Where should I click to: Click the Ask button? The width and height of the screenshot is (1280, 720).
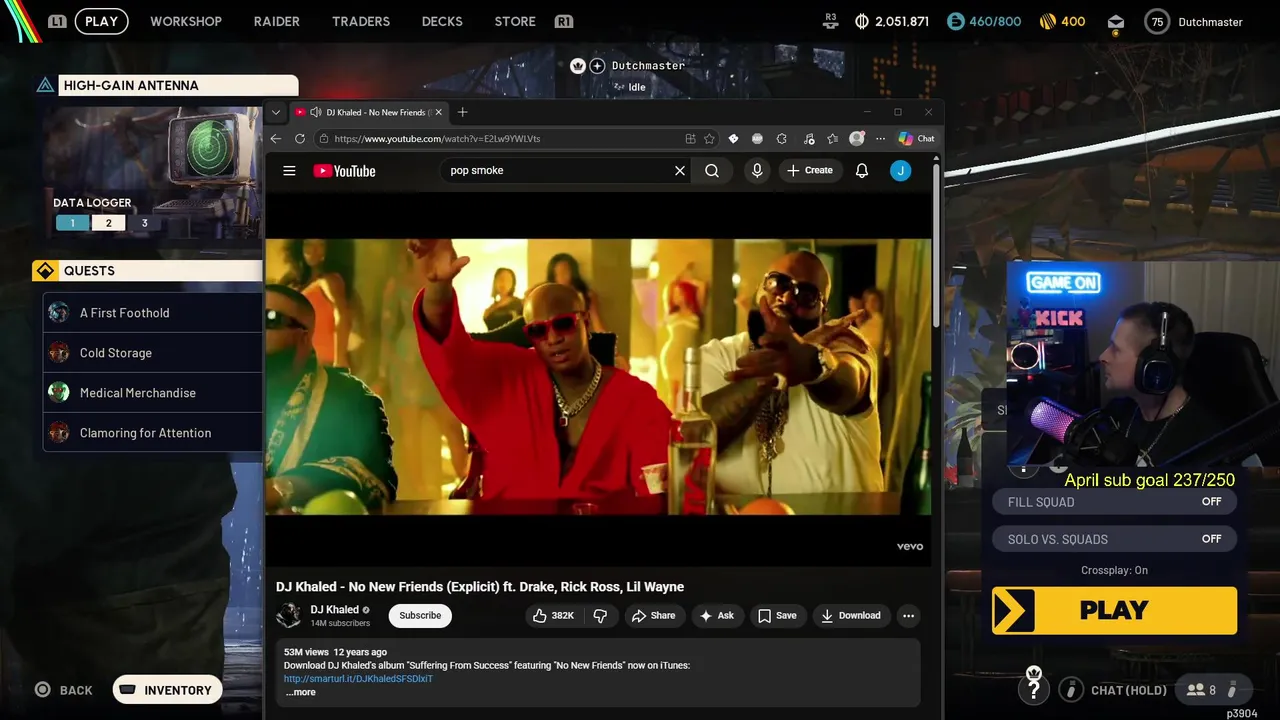pos(717,616)
